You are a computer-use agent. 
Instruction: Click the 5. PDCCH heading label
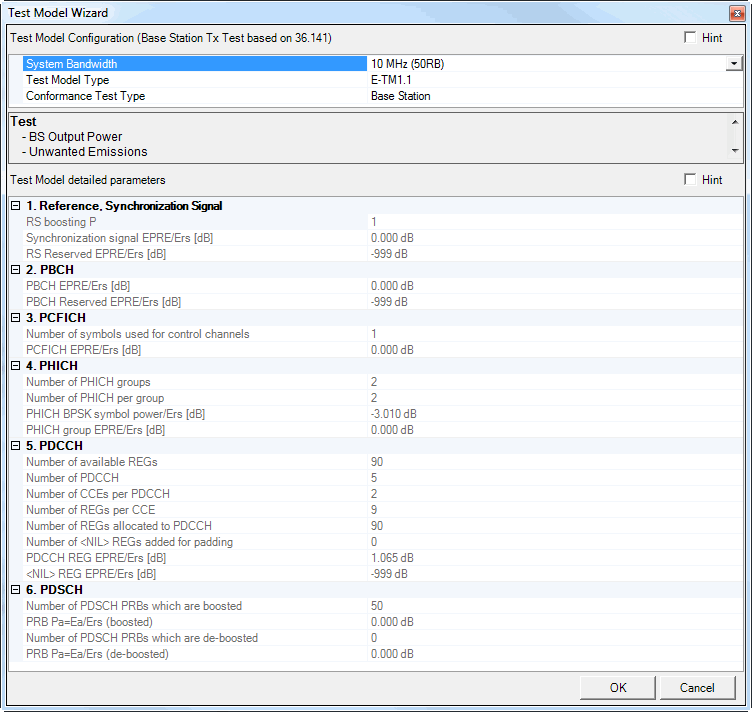[x=54, y=445]
